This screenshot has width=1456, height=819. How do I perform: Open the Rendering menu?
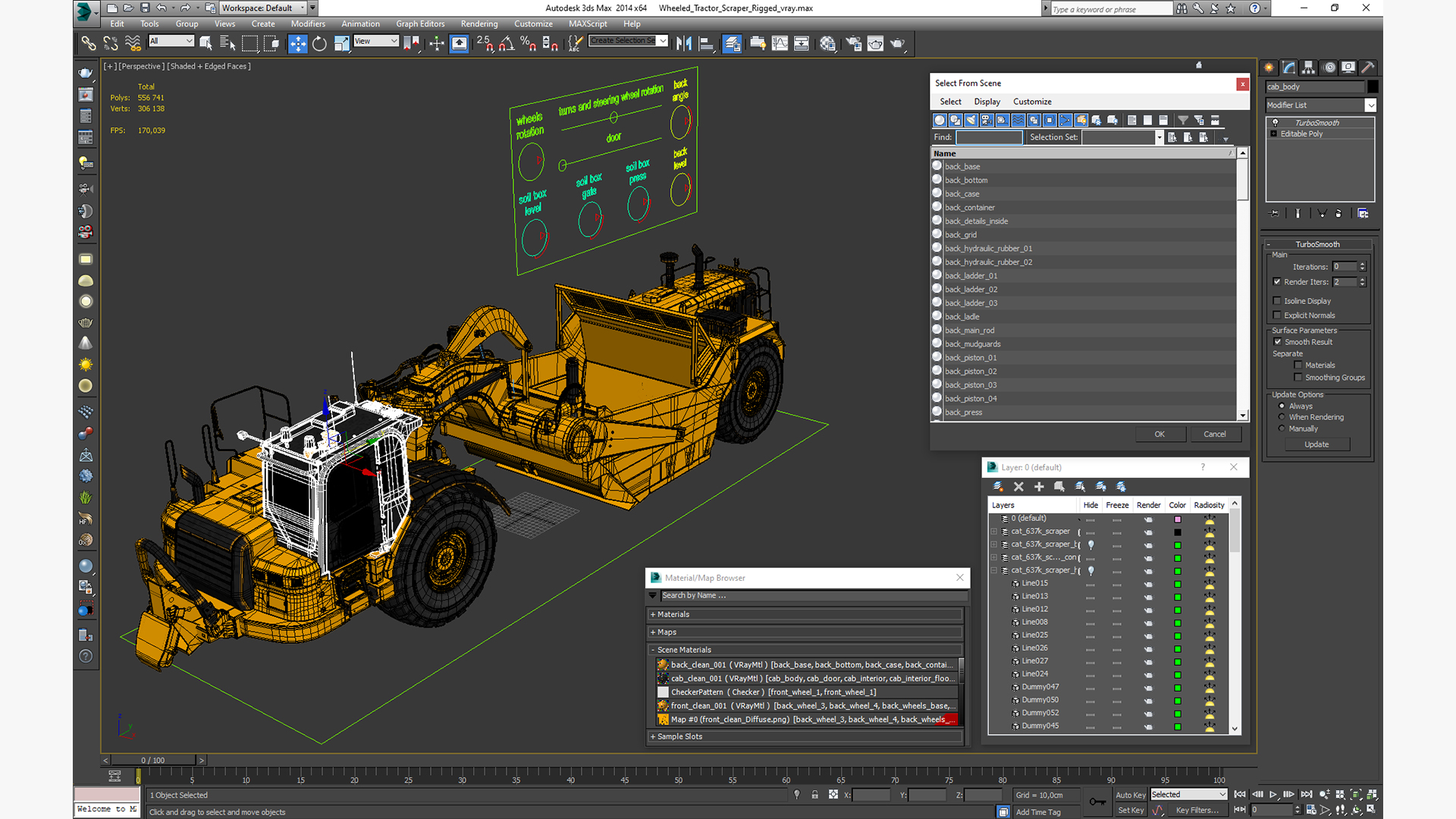[x=479, y=24]
